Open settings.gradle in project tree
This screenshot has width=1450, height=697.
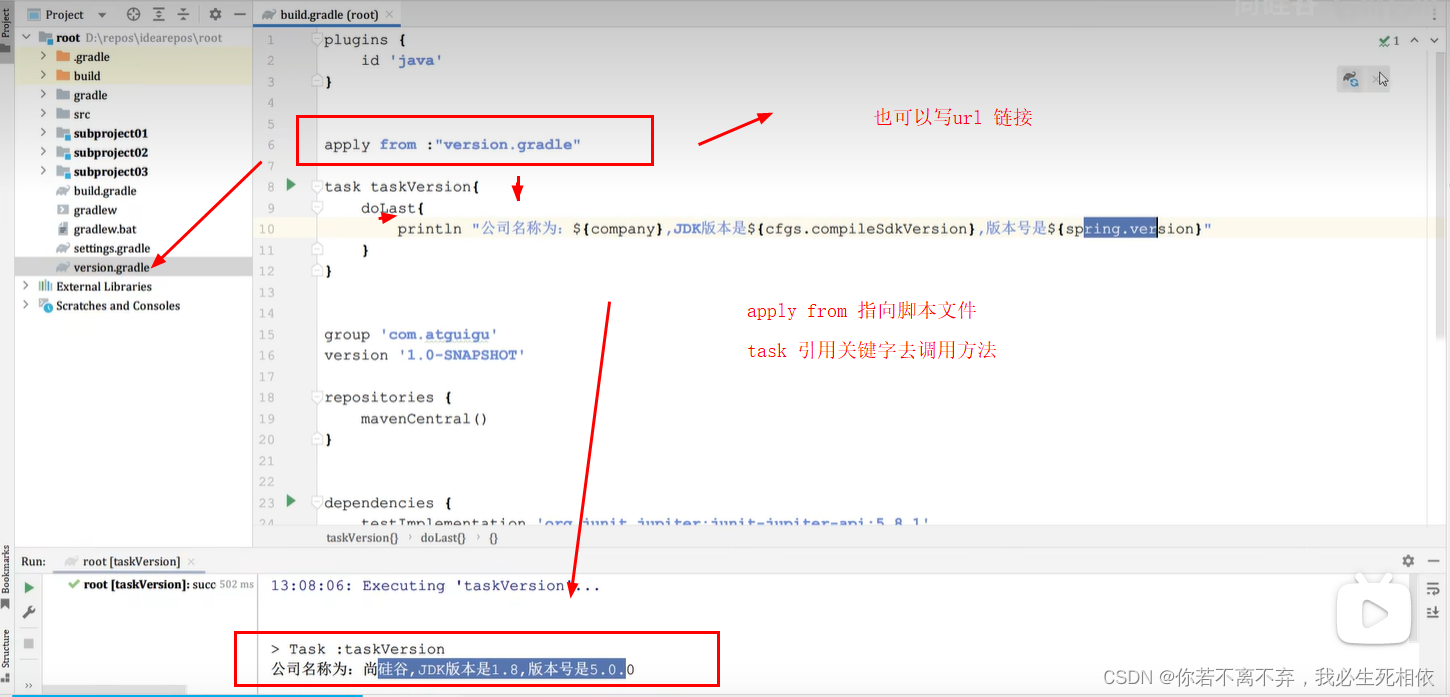pyautogui.click(x=112, y=248)
